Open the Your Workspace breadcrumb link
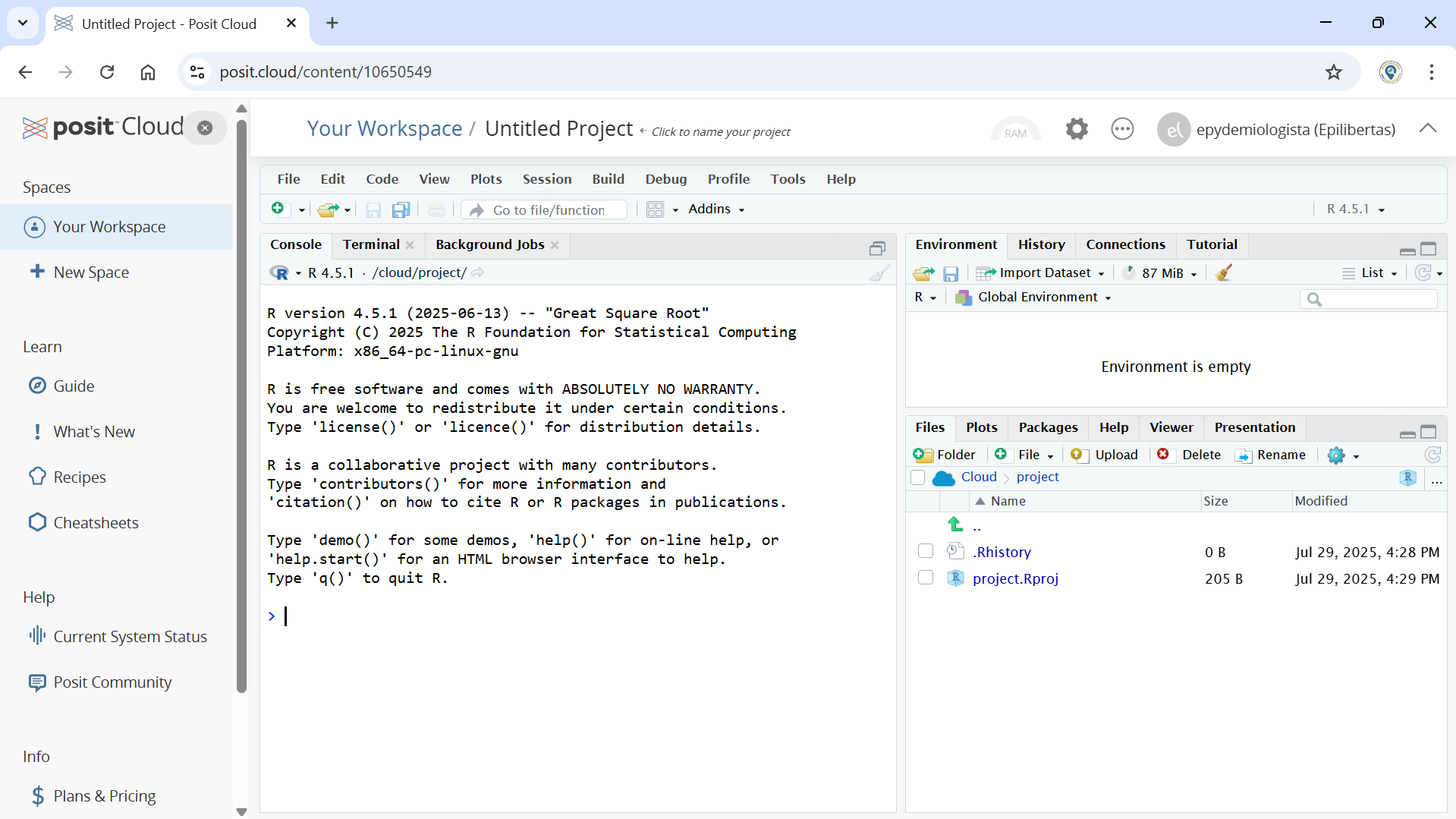1456x819 pixels. pyautogui.click(x=384, y=129)
